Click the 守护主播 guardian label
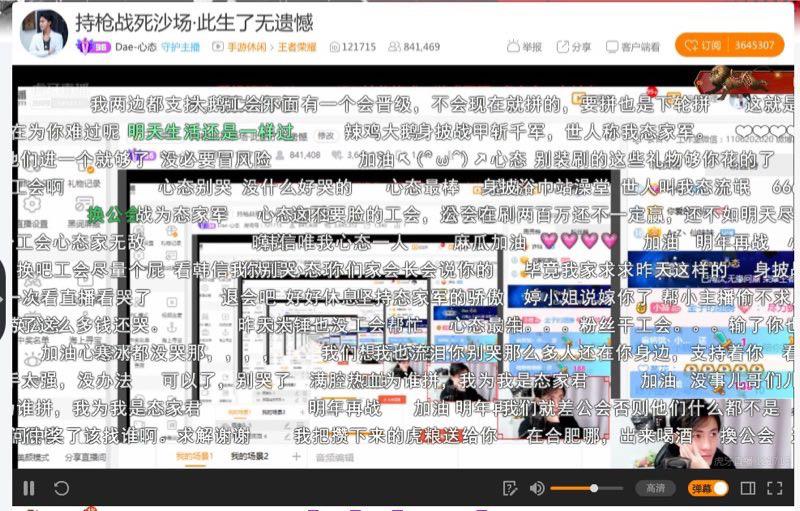 point(182,47)
